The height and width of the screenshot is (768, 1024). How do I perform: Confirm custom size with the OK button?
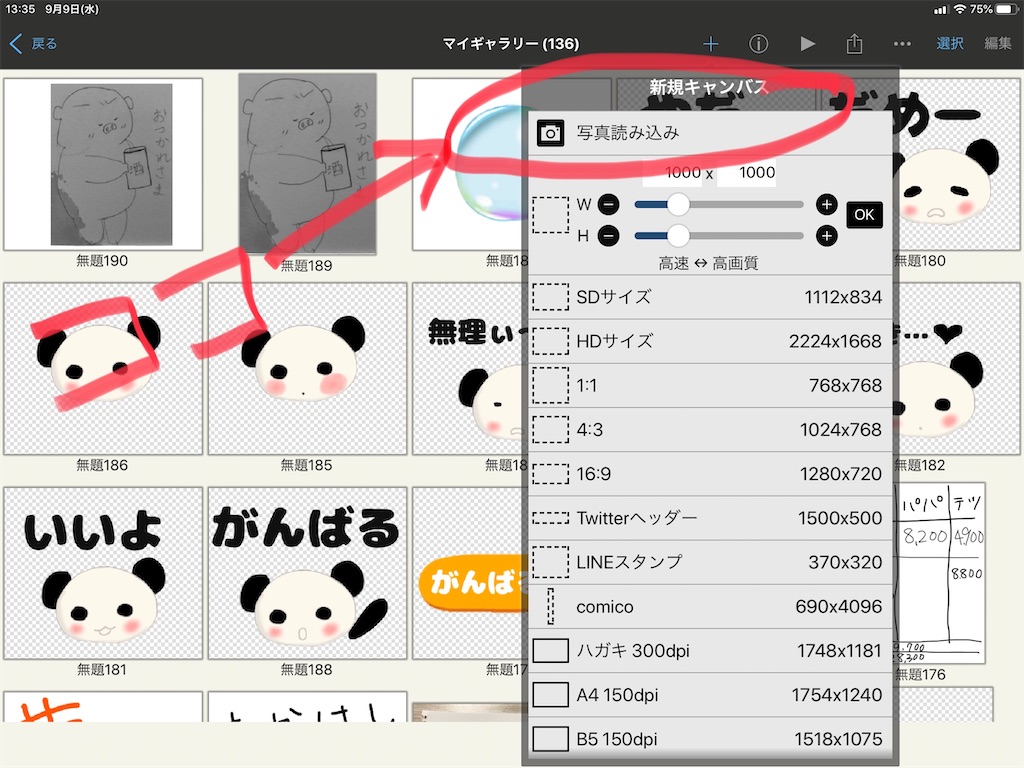[864, 215]
